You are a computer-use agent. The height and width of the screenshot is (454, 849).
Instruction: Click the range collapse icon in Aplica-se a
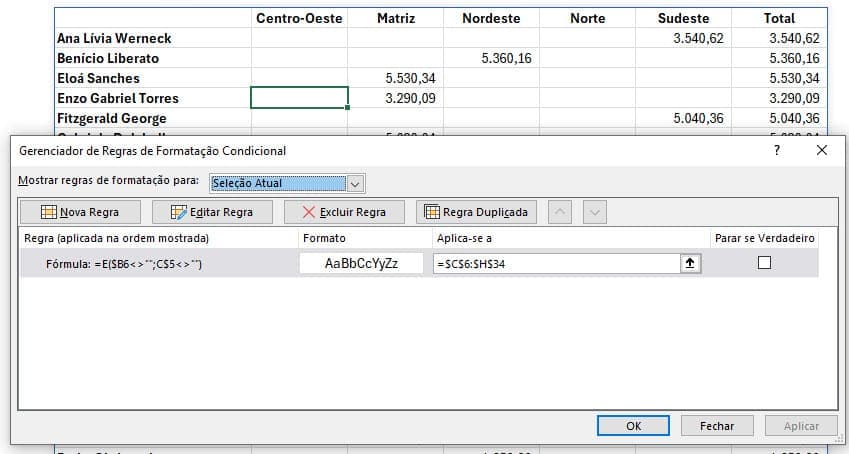(689, 263)
